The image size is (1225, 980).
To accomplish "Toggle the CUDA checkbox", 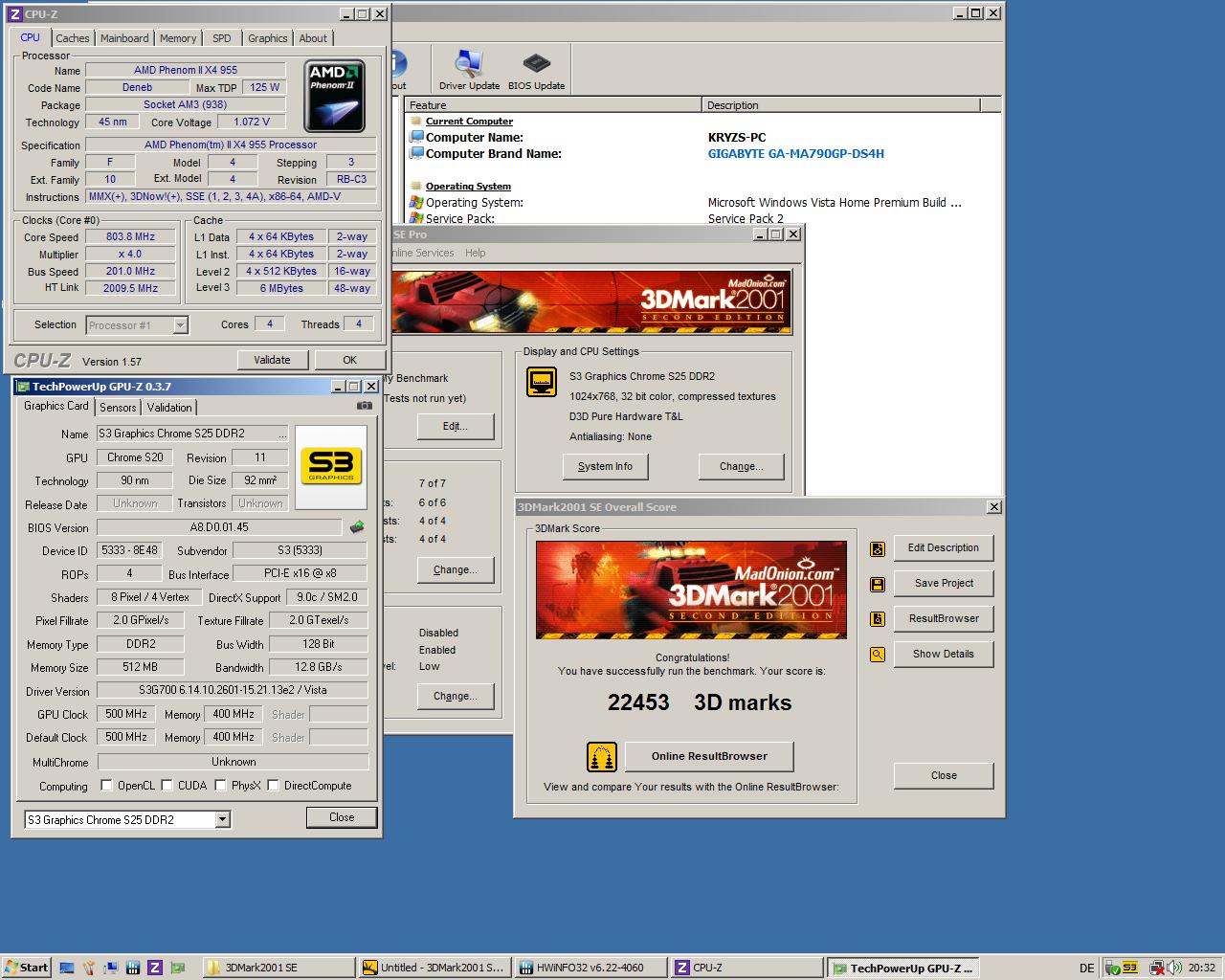I will (x=167, y=786).
